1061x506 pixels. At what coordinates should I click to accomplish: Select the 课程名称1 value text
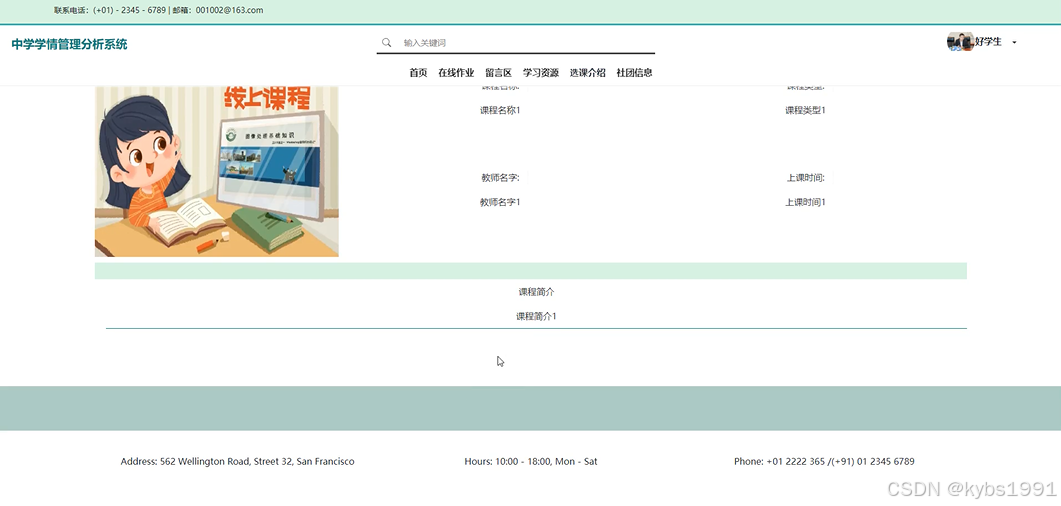(500, 110)
